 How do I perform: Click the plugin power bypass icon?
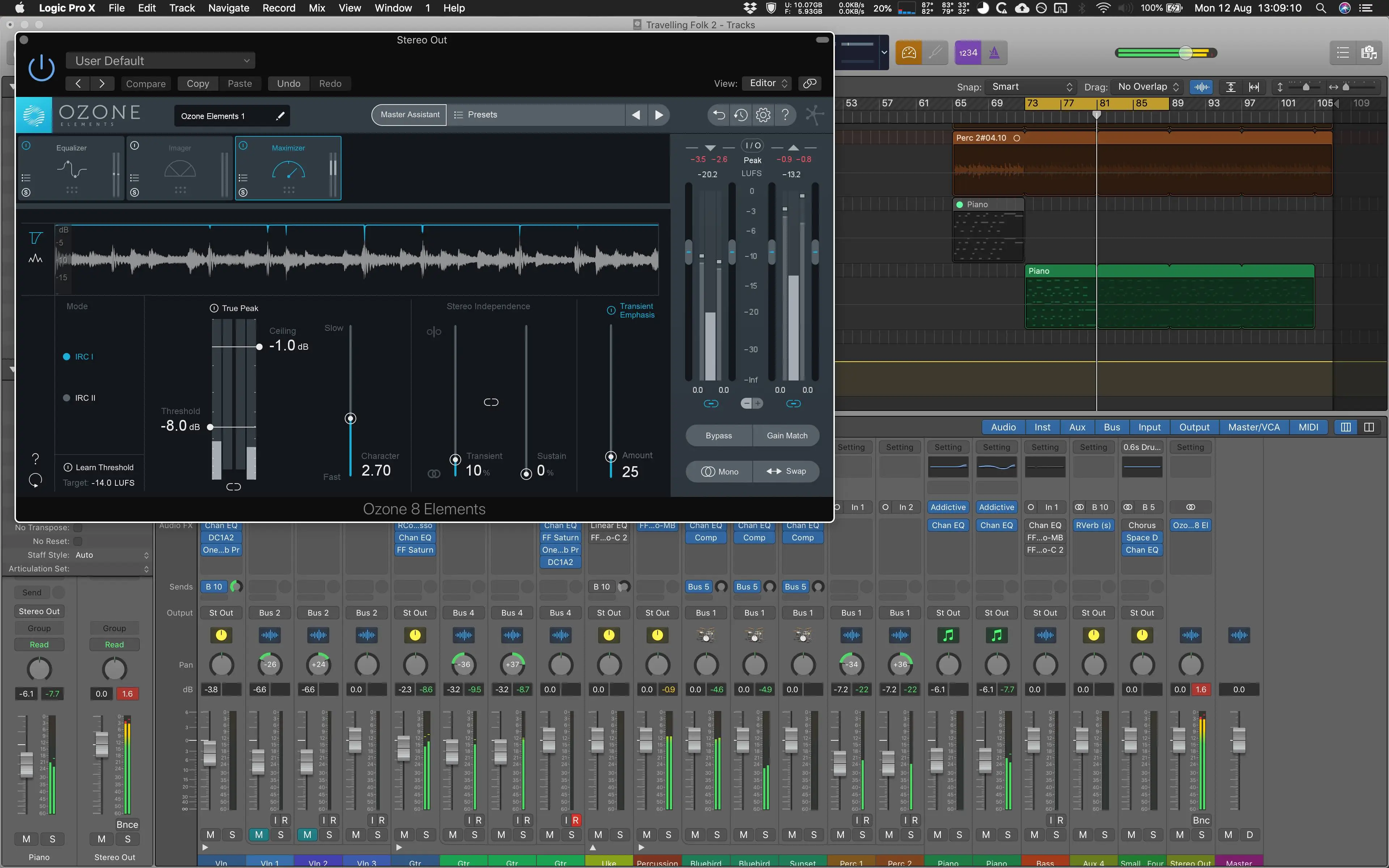pyautogui.click(x=41, y=68)
